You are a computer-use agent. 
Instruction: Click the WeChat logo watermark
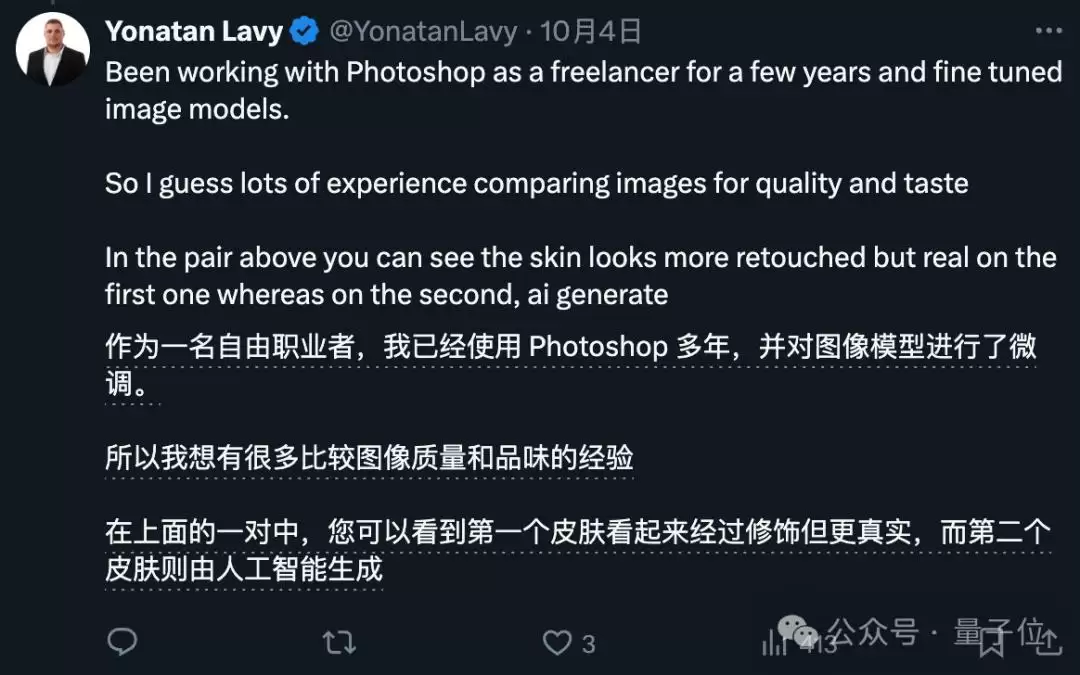coord(797,630)
